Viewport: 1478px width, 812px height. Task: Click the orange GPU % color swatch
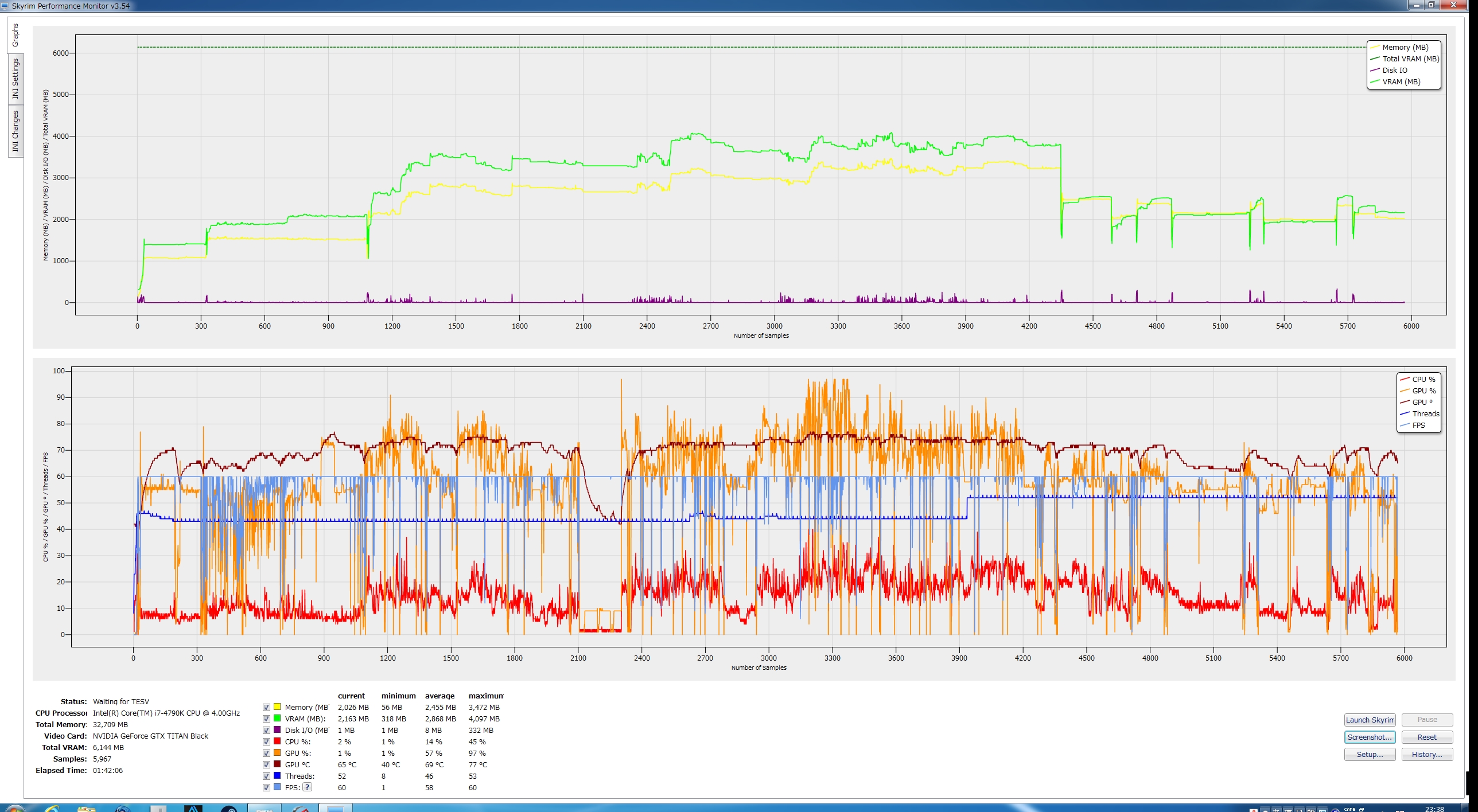pyautogui.click(x=277, y=752)
